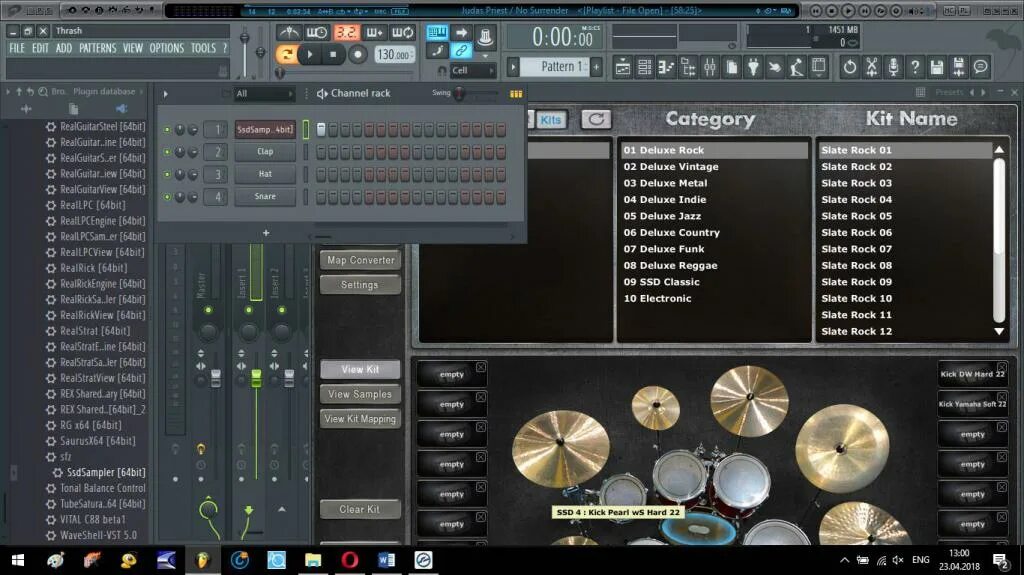Open the snap 'Cell' dropdown

point(473,70)
